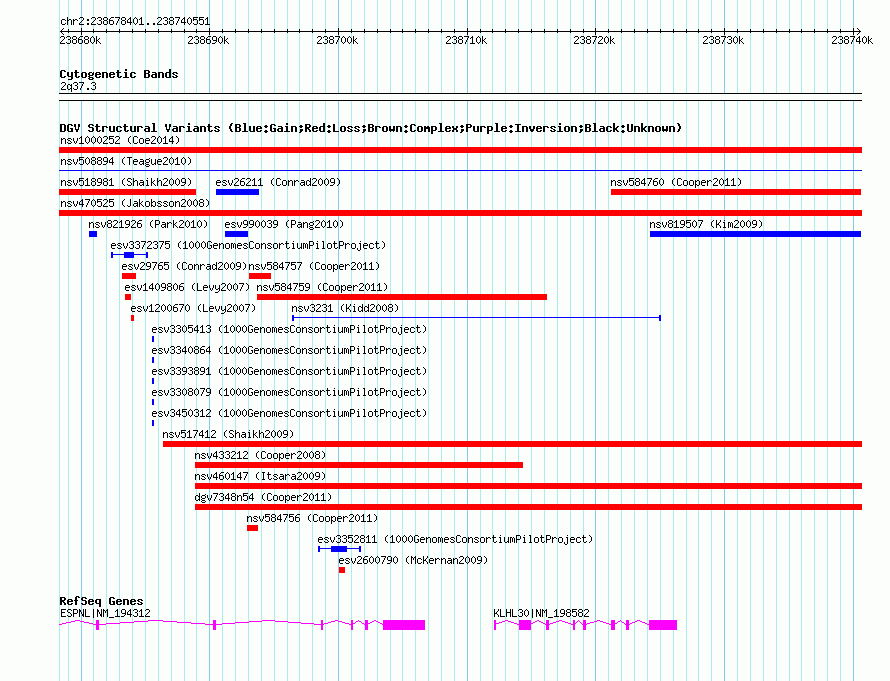Click the KLHL30 last exon block
The image size is (890, 681).
663,625
